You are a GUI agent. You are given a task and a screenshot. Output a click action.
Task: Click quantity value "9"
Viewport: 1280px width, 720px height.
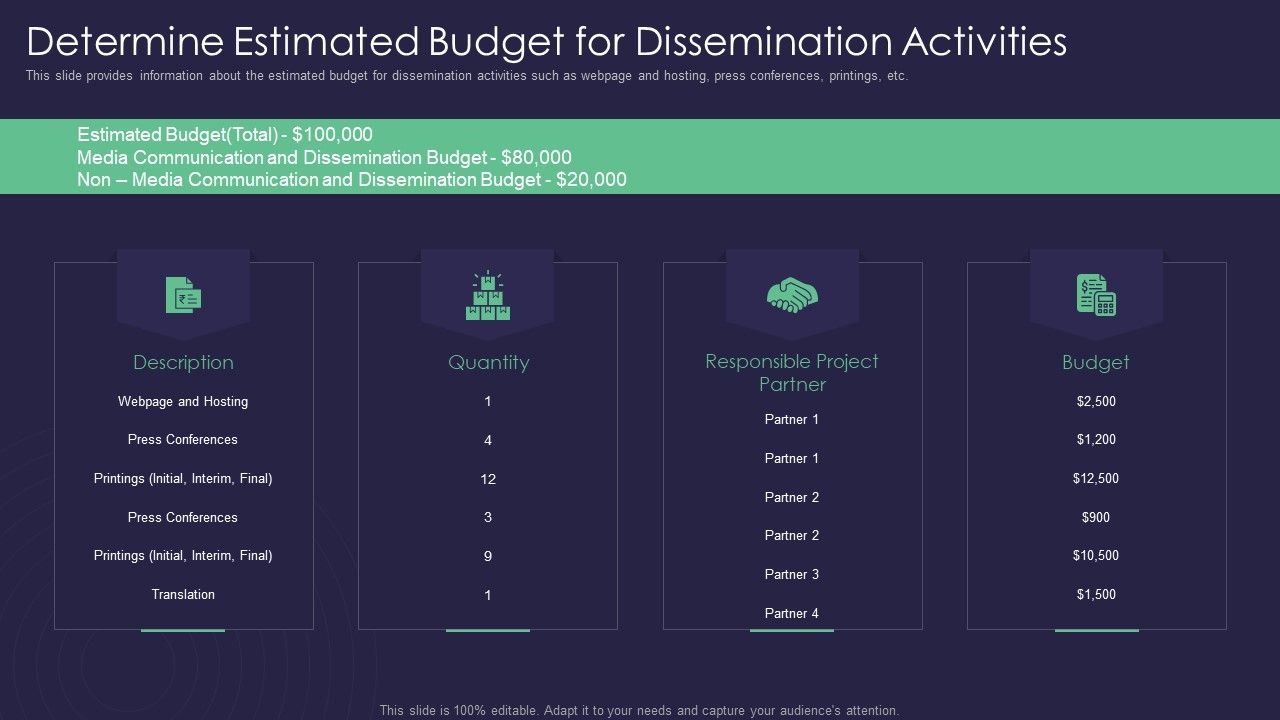click(x=488, y=556)
